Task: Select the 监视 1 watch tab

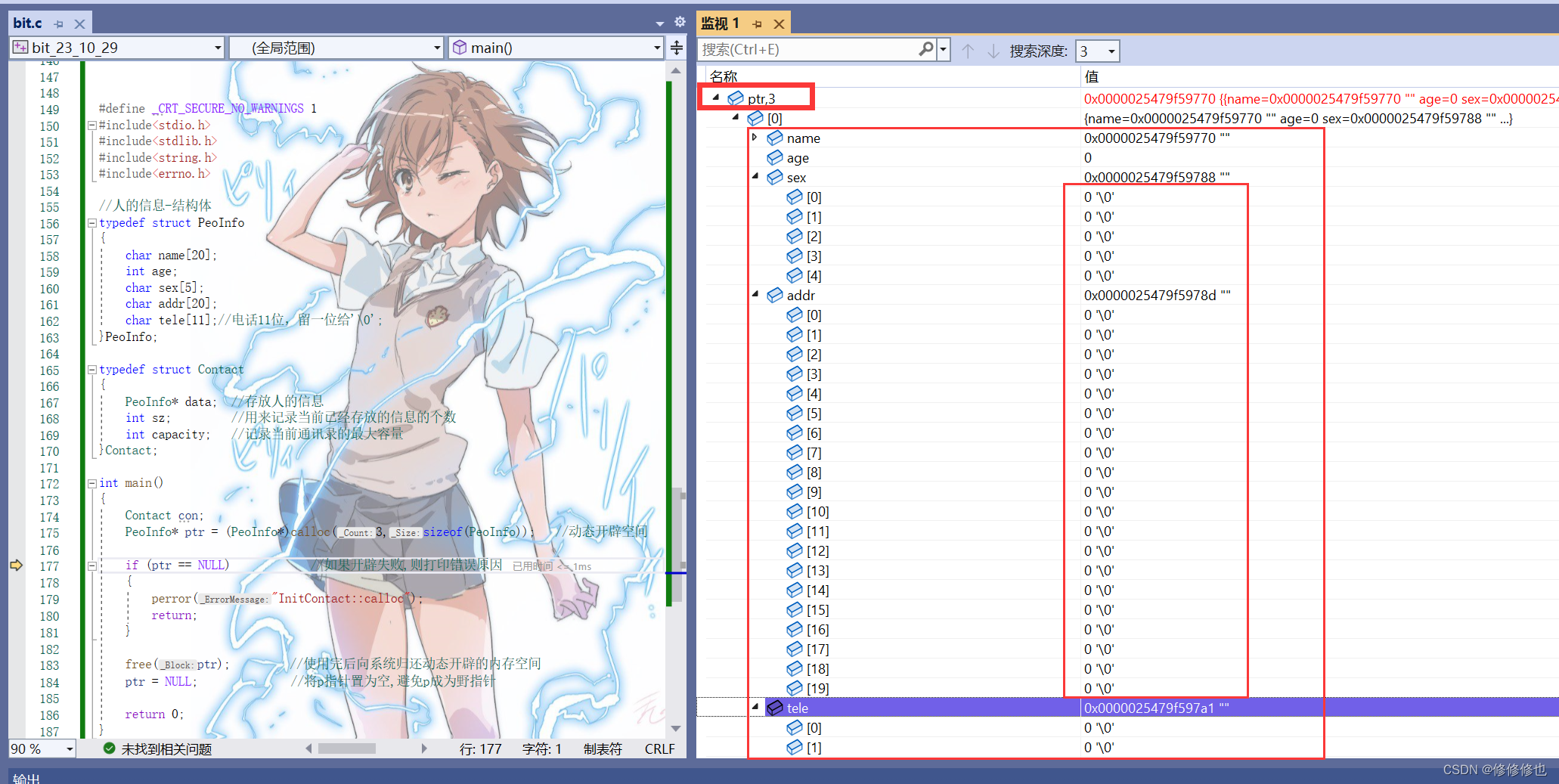Action: pyautogui.click(x=720, y=23)
